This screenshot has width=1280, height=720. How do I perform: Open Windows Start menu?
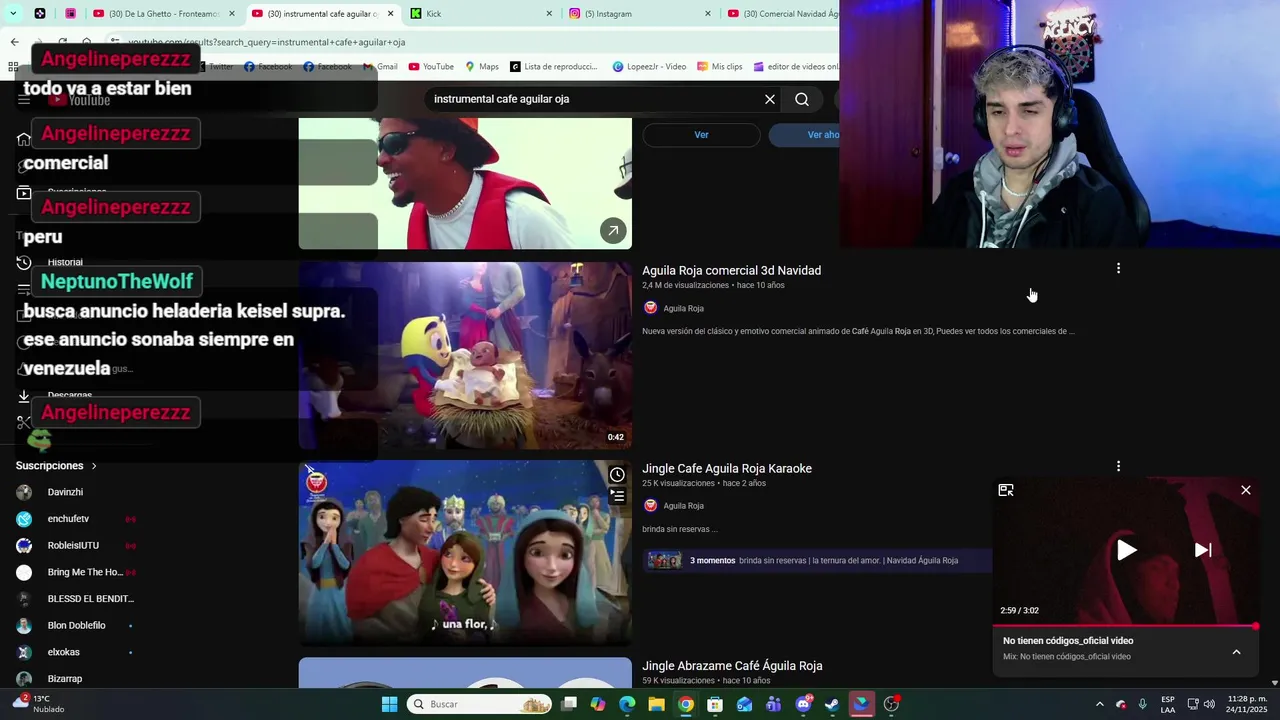coord(389,704)
